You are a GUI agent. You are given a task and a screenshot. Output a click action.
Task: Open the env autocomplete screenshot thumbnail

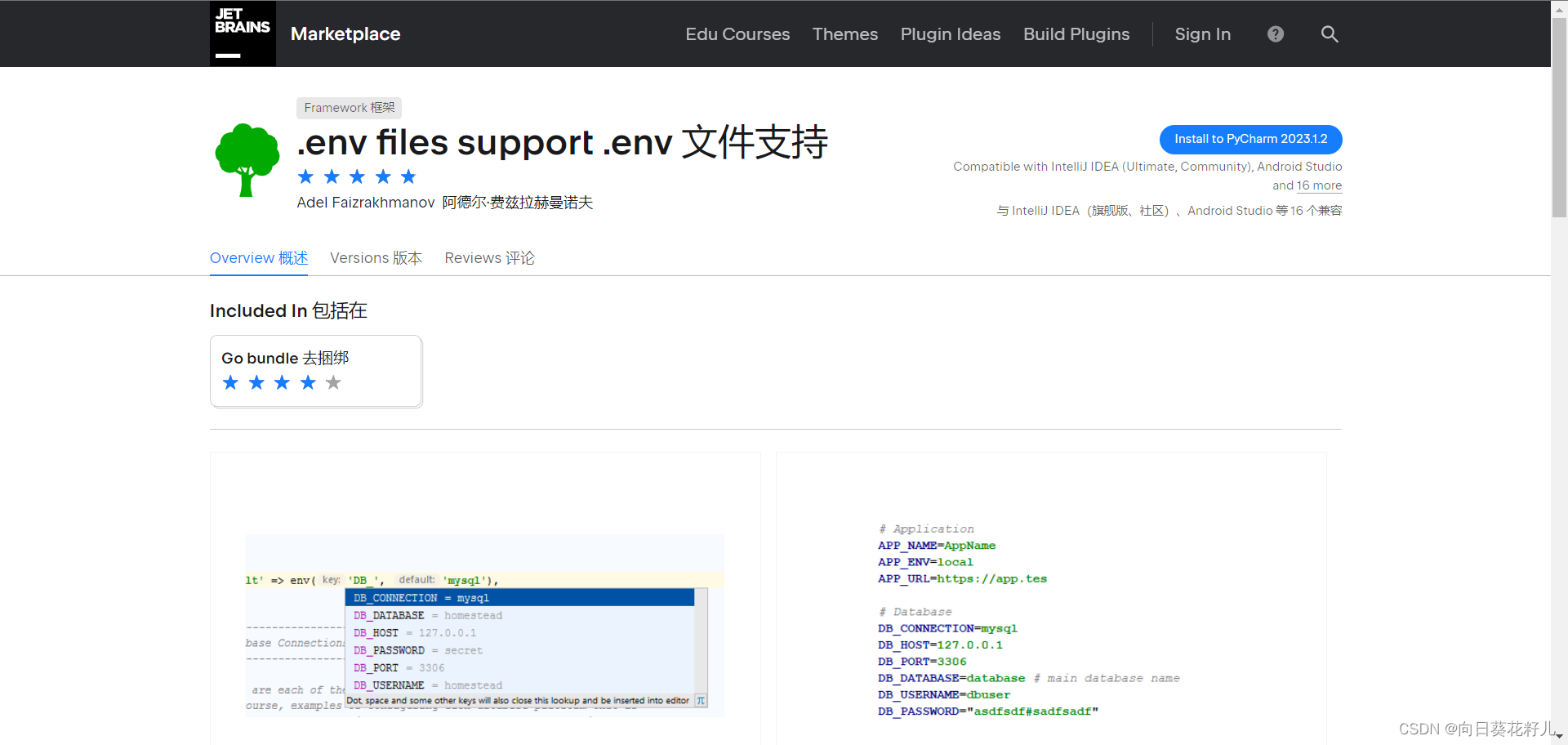[x=485, y=598]
